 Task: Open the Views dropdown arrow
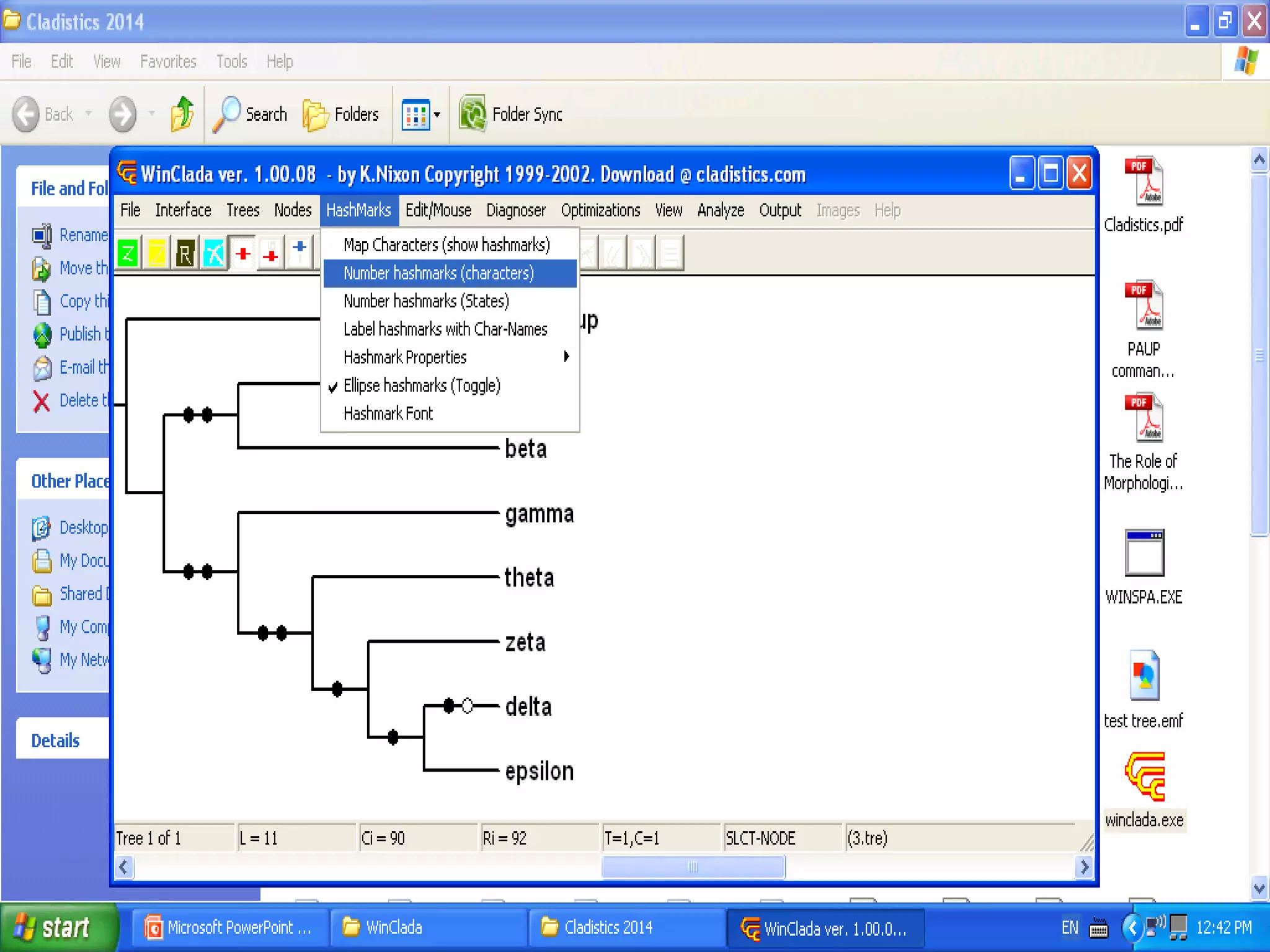pyautogui.click(x=437, y=115)
